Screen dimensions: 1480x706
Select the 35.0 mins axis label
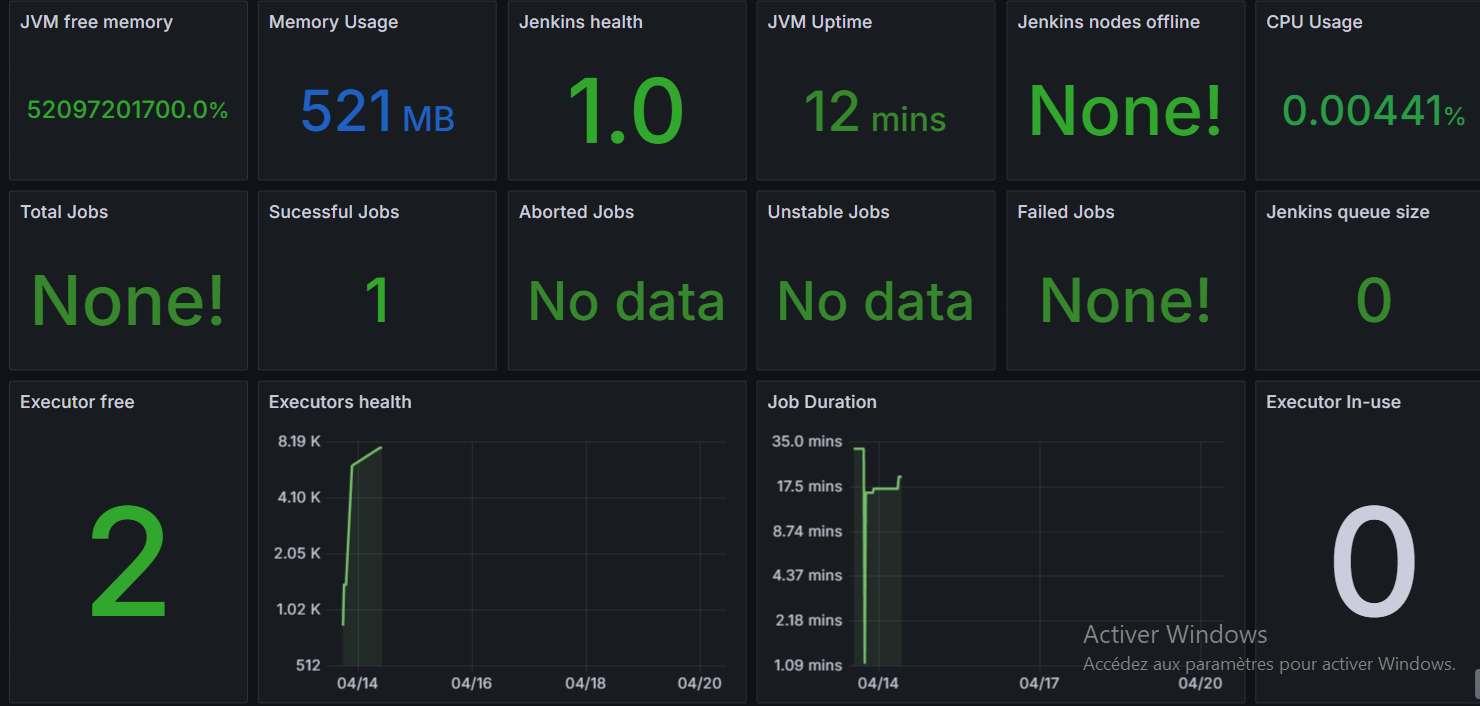tap(807, 441)
